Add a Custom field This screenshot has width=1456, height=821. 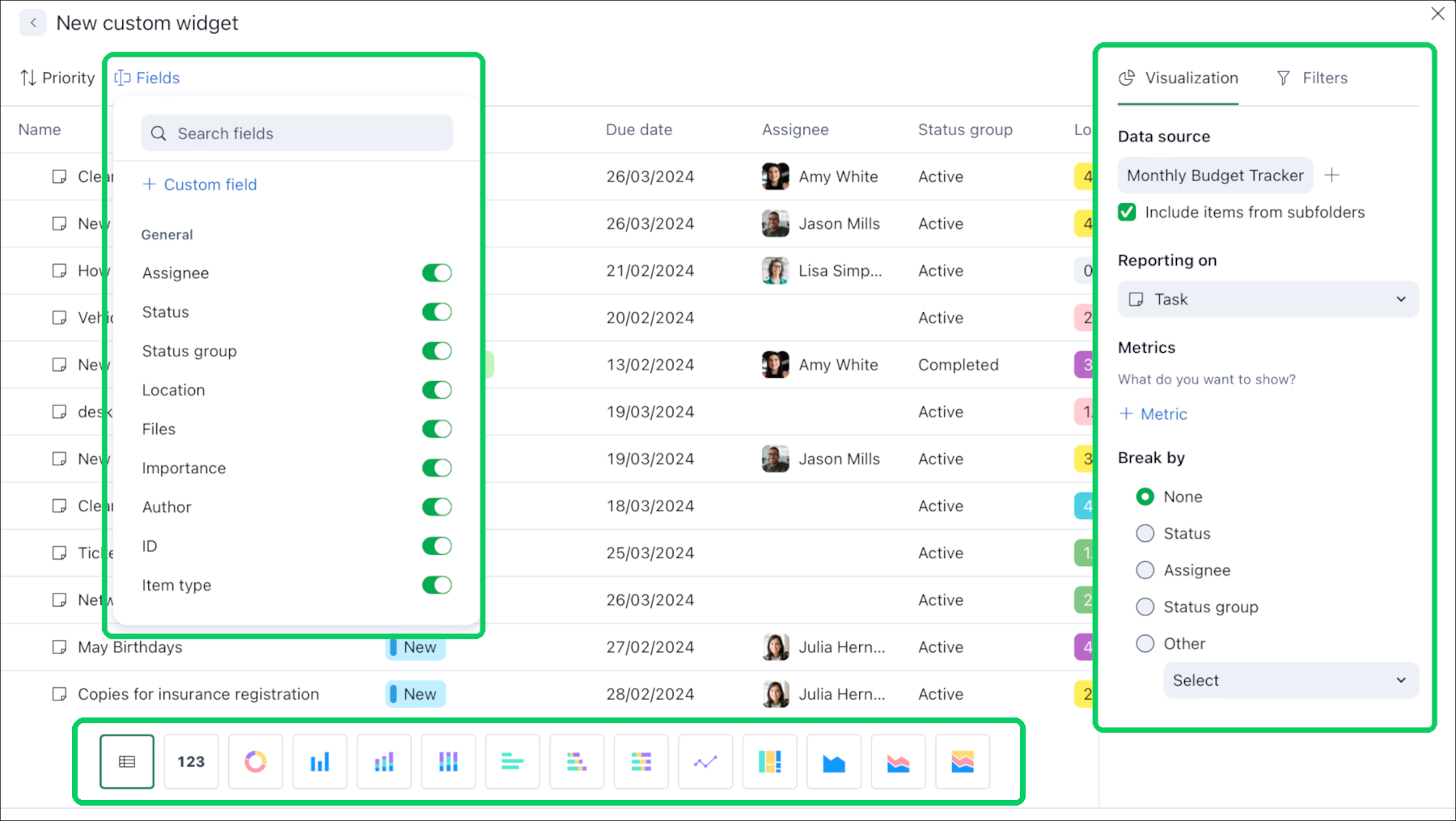(x=200, y=184)
